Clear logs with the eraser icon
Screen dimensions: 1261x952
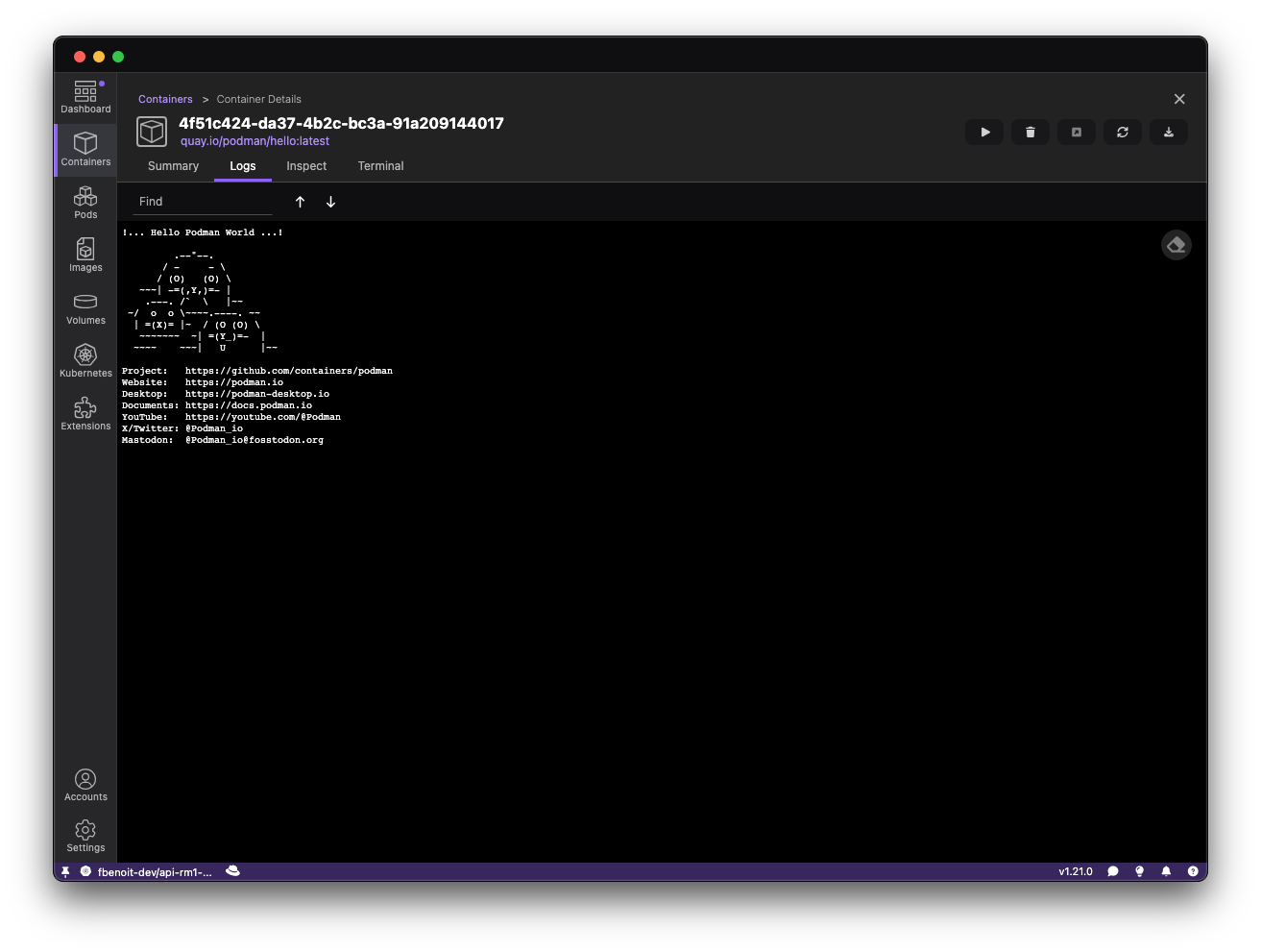(1176, 246)
